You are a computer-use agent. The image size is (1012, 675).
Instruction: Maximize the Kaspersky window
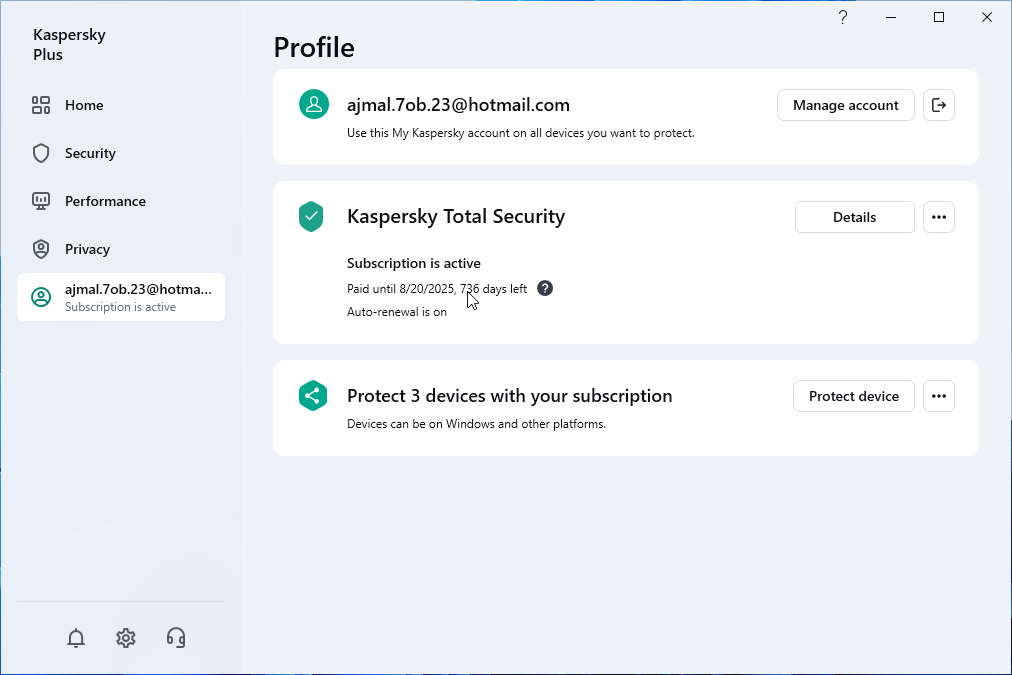[x=939, y=17]
